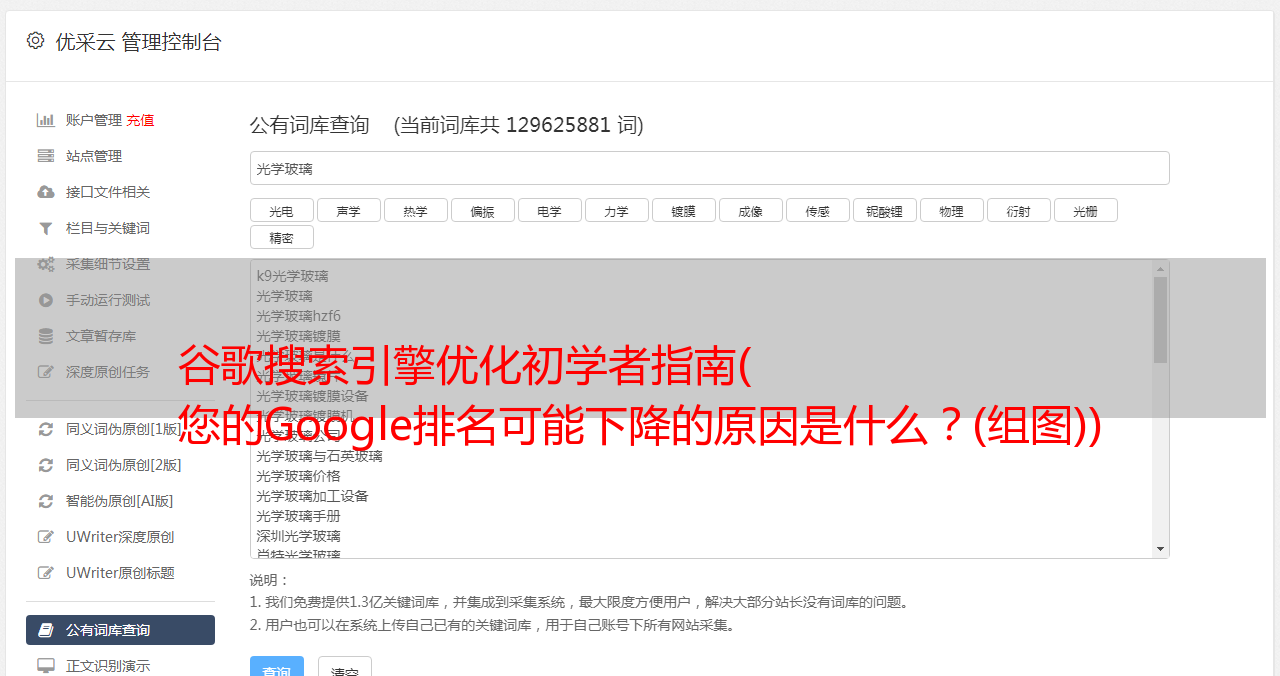Screen dimensions: 1280x676
Task: Choose the 铌酸锂 tag button
Action: coord(884,210)
